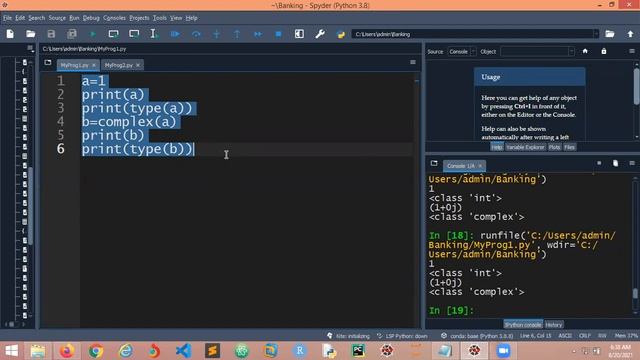The image size is (640, 360).
Task: Expand the Object combo box arrow
Action: point(571,51)
